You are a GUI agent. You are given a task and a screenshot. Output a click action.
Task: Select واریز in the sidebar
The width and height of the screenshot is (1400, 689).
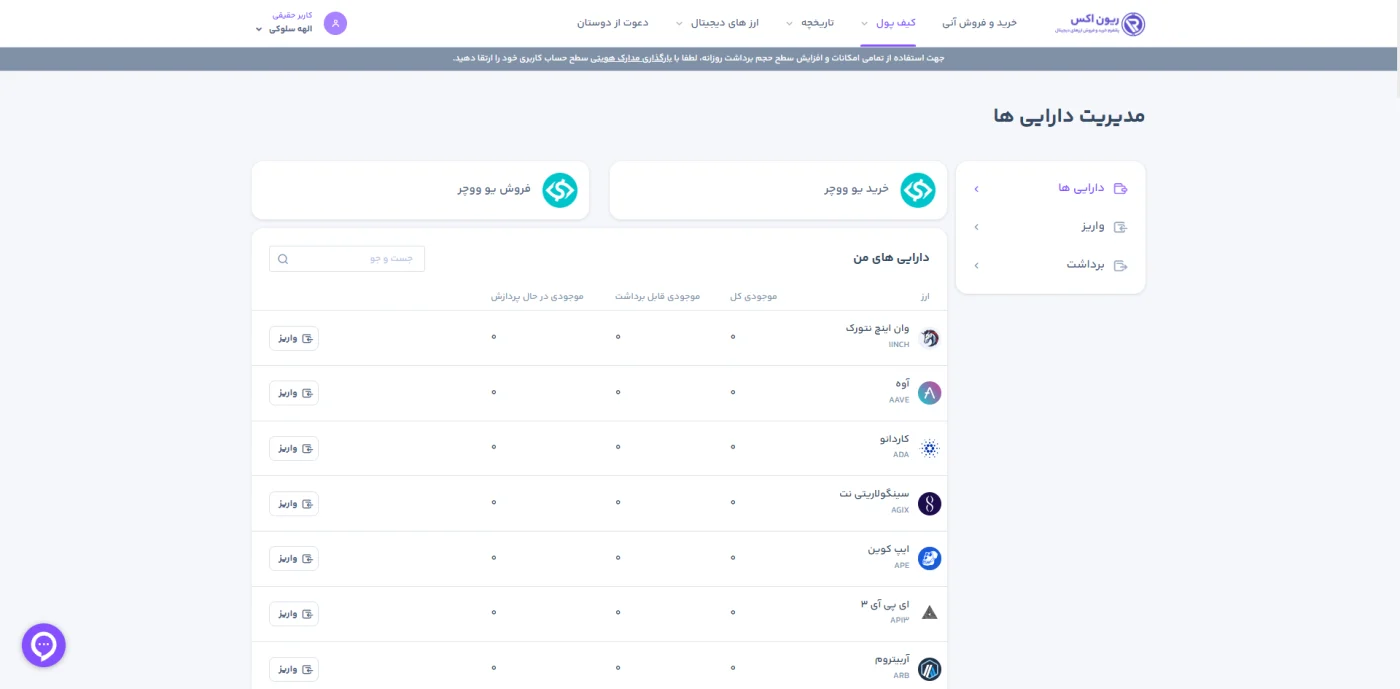(x=1050, y=227)
